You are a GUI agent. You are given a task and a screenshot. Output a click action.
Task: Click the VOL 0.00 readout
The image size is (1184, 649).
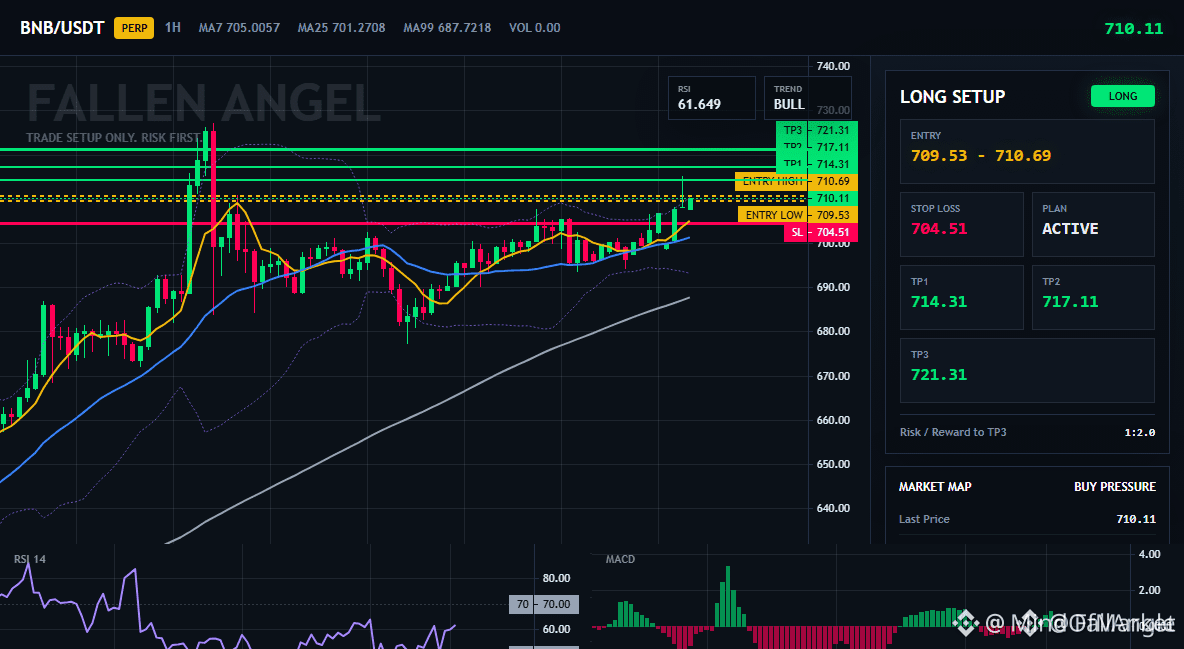(535, 28)
